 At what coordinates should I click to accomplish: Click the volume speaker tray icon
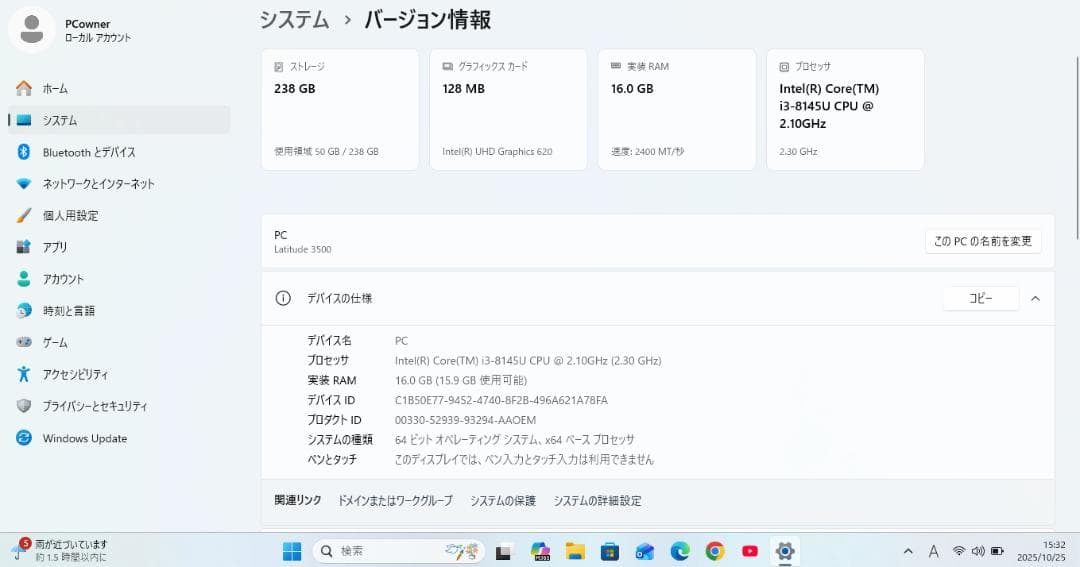(978, 551)
